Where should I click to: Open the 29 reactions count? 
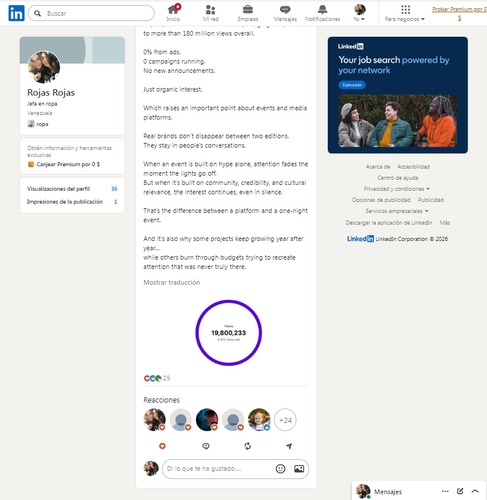(x=157, y=378)
